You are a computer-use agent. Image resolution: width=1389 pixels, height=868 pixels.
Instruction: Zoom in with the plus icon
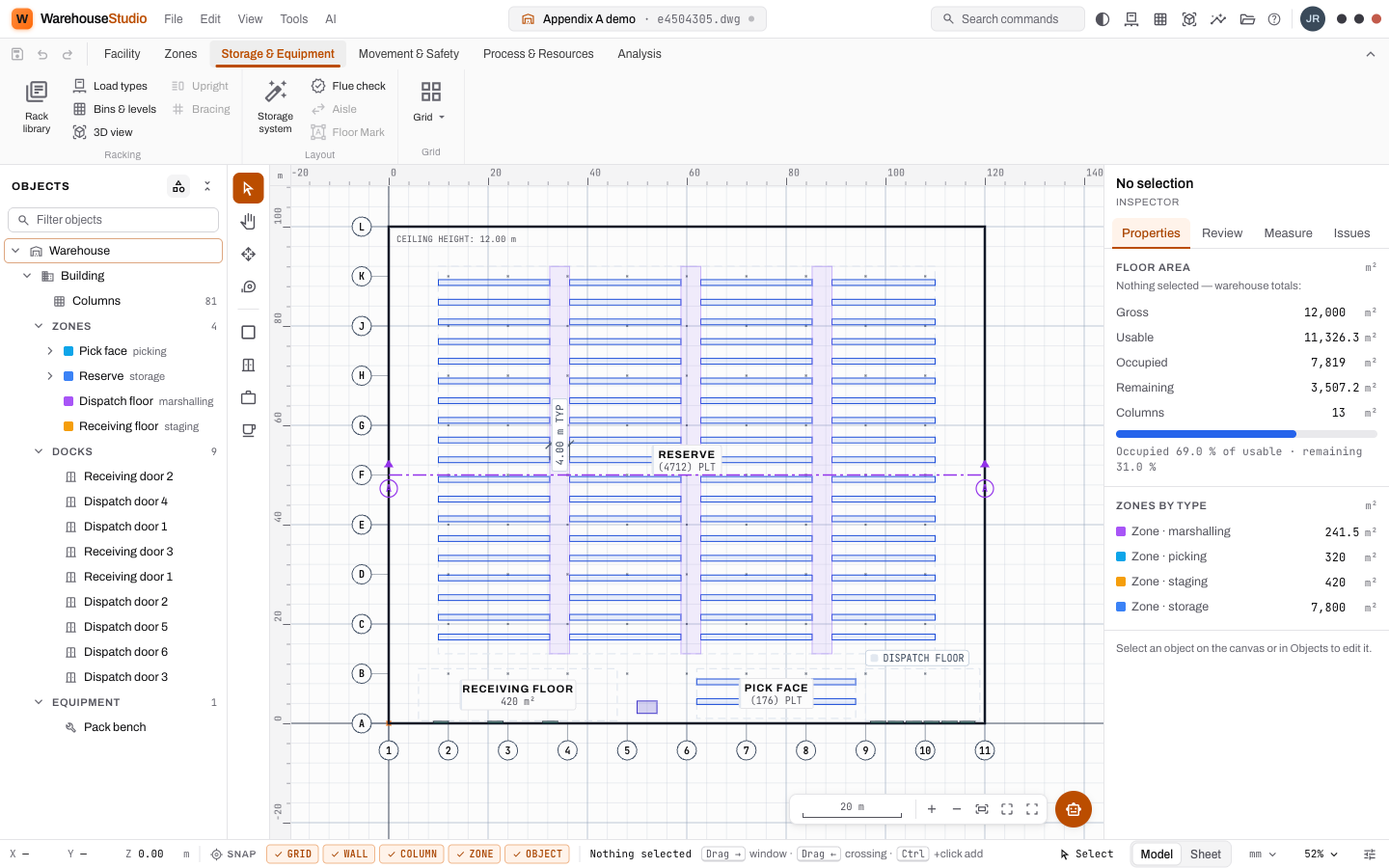[932, 809]
